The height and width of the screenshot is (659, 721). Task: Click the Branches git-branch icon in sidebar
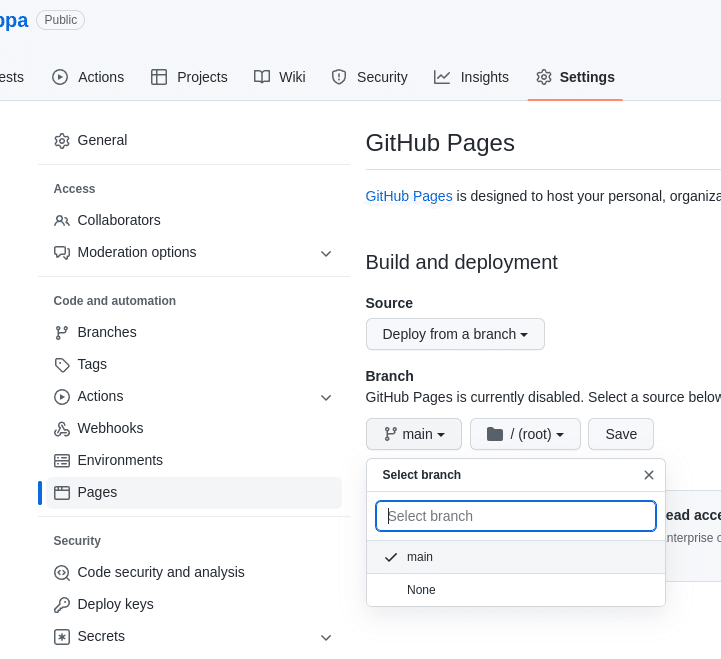pos(62,332)
